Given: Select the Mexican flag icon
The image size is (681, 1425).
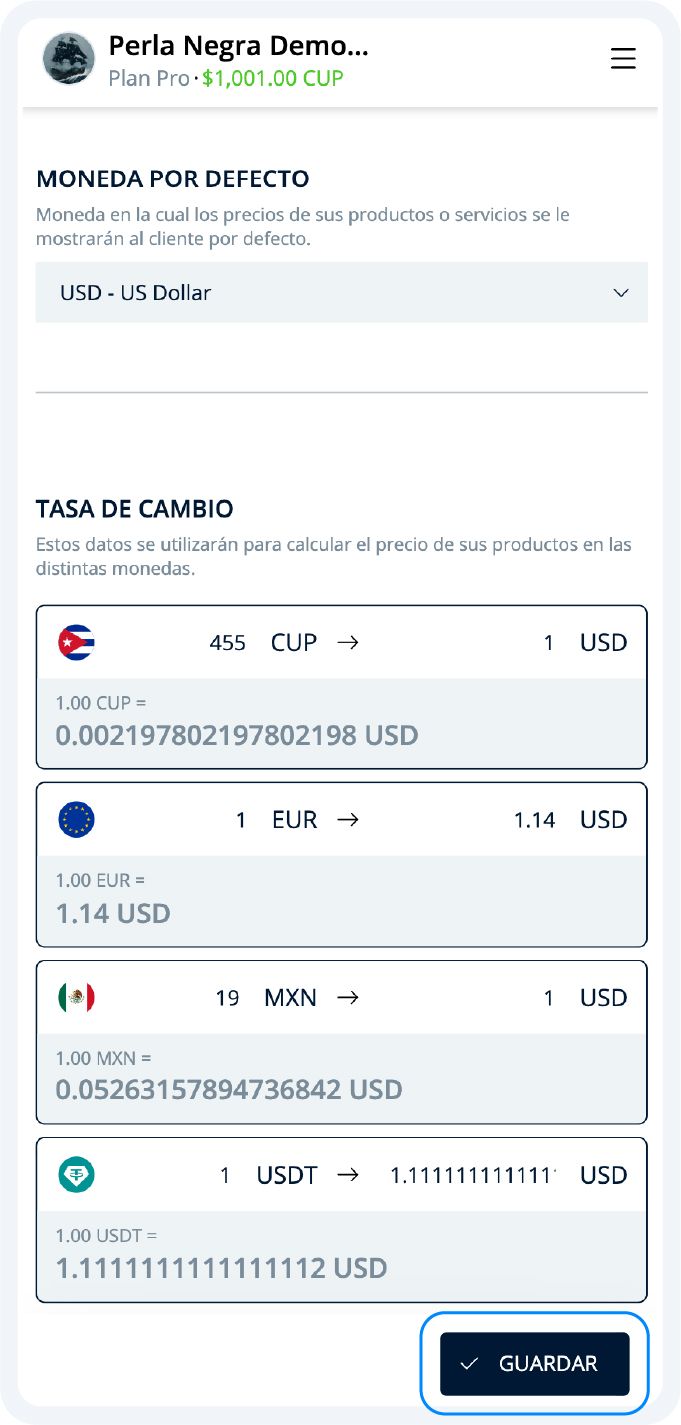Looking at the screenshot, I should tap(77, 997).
